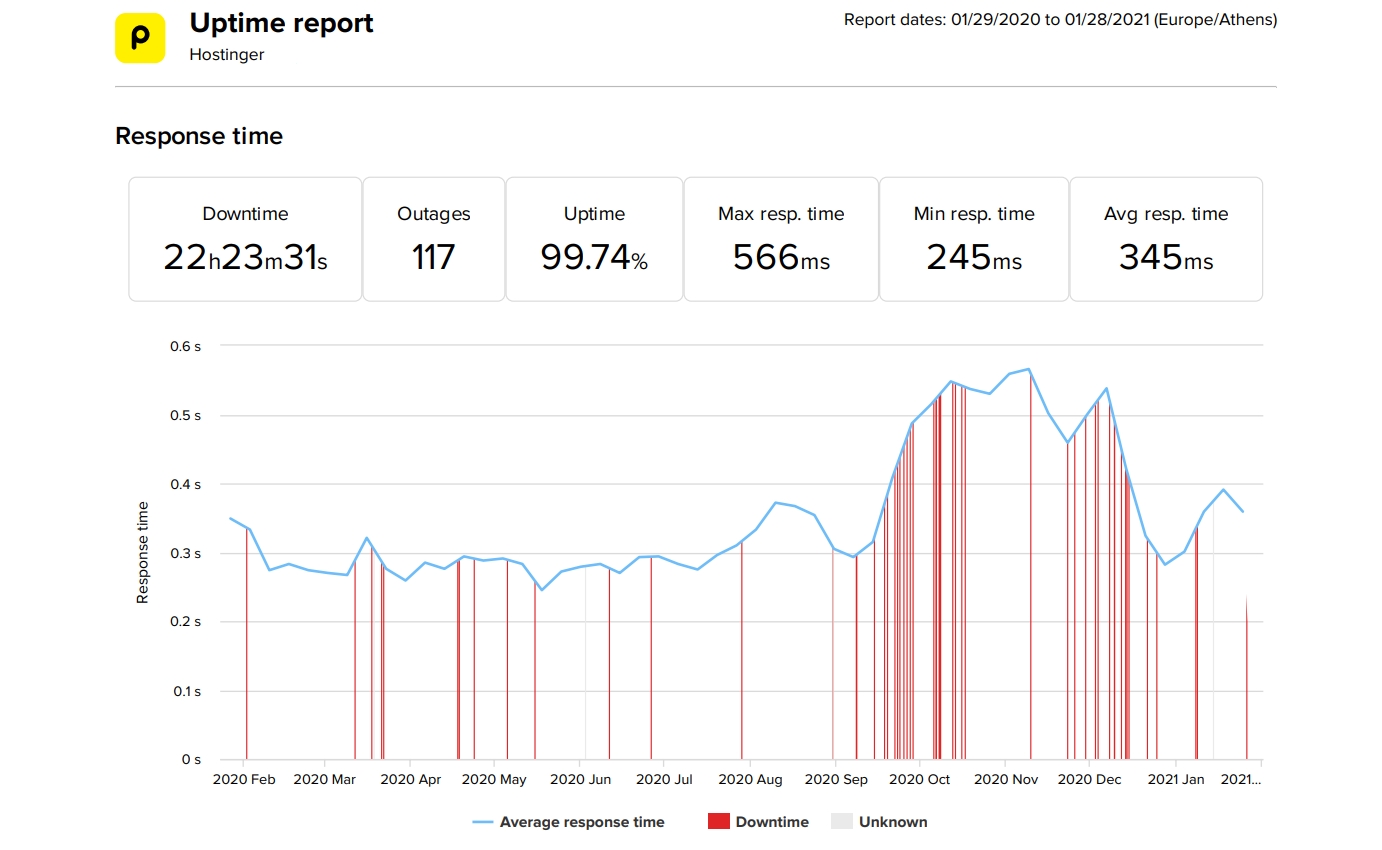Click the 2021 Jan x-axis label
Screen dimensions: 1382x850
coord(1176,779)
